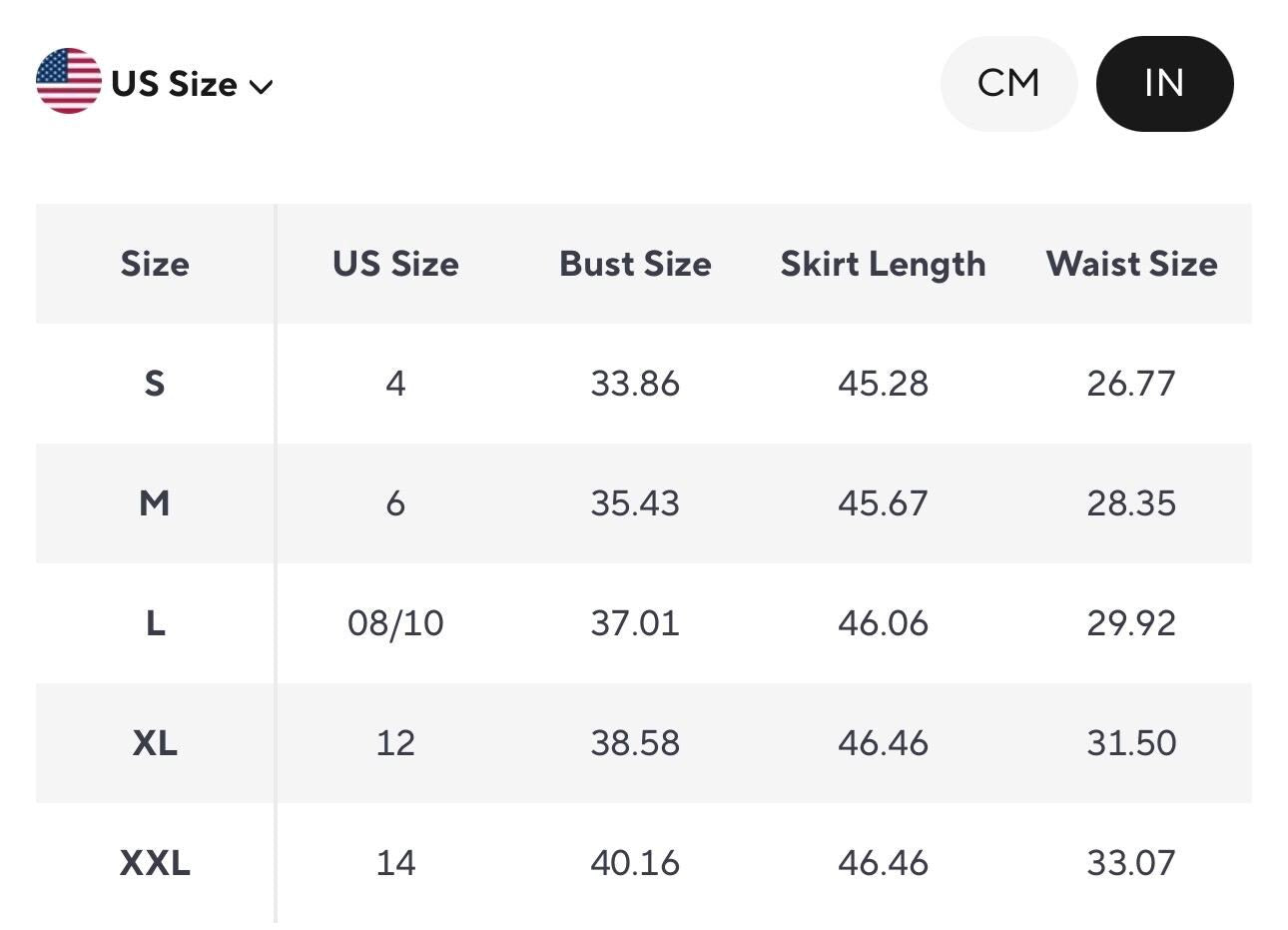
Task: Select the M size row label
Action: tap(155, 503)
